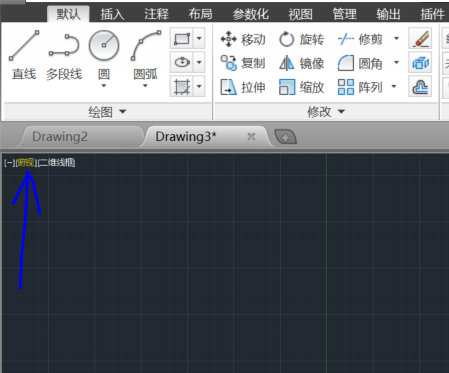Screen dimensions: 449x373
Task: Expand the 绘图 panel
Action: 107,112
